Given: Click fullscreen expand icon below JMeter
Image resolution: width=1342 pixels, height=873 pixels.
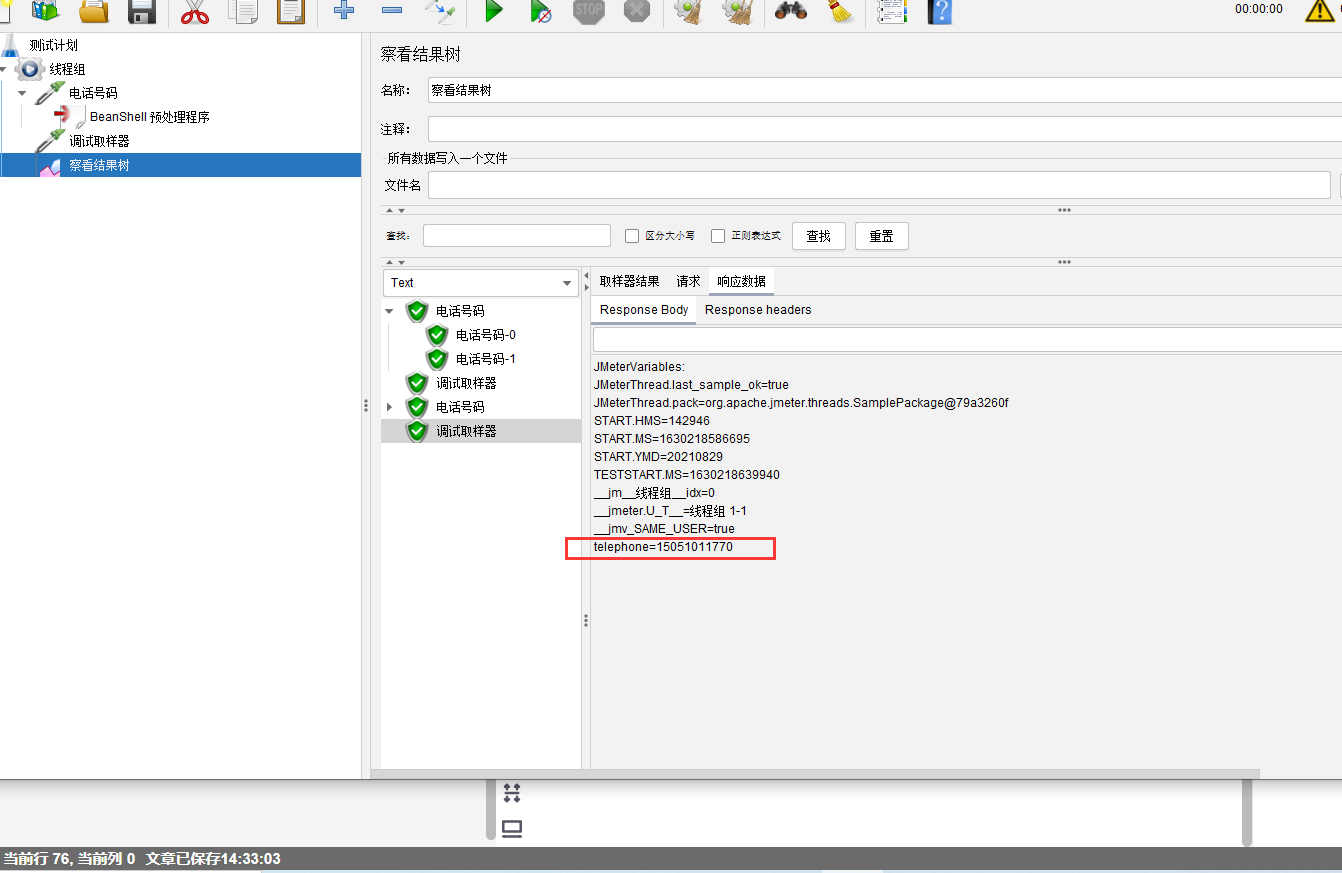Looking at the screenshot, I should click(512, 793).
